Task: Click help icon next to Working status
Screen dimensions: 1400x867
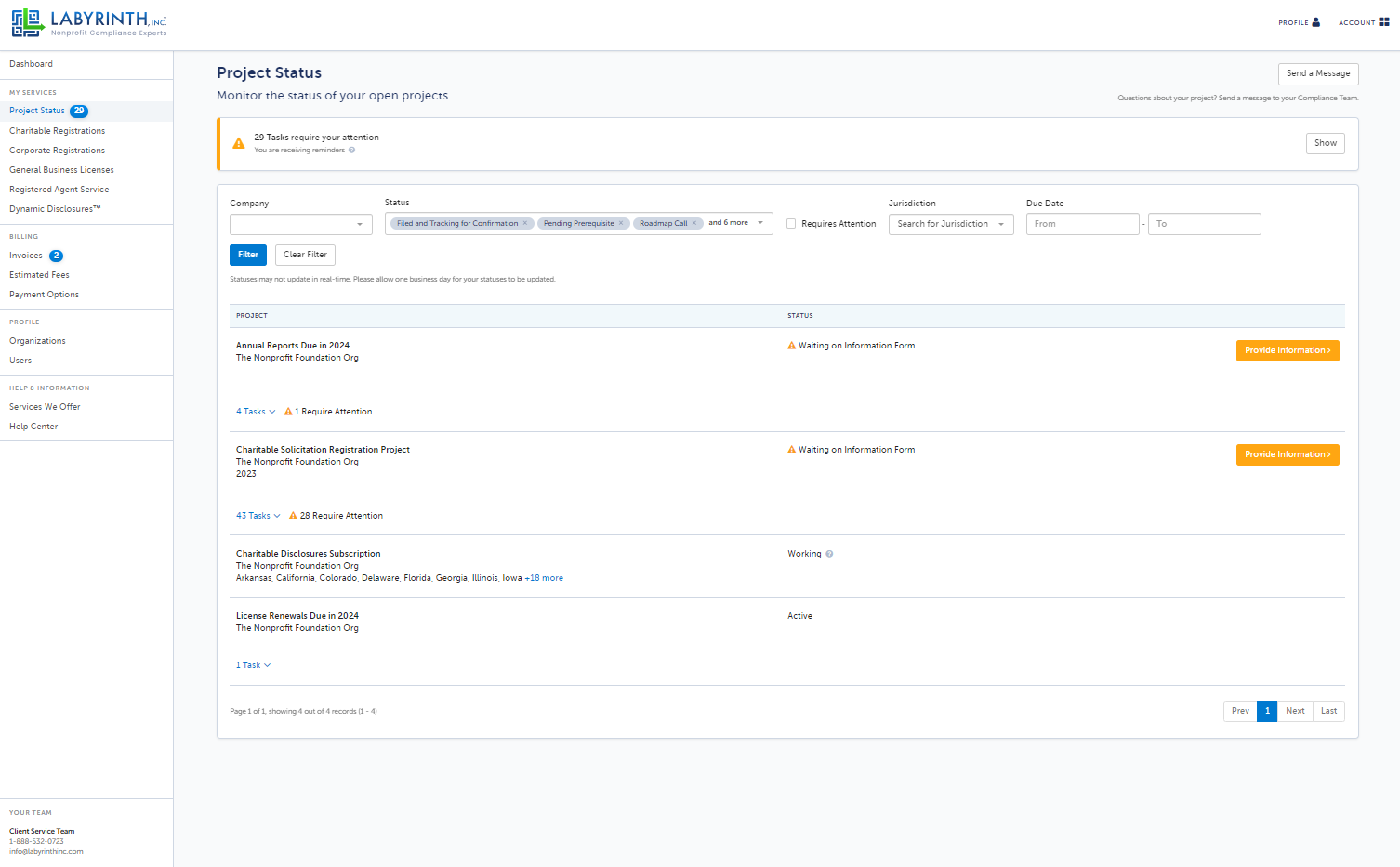Action: [x=829, y=554]
